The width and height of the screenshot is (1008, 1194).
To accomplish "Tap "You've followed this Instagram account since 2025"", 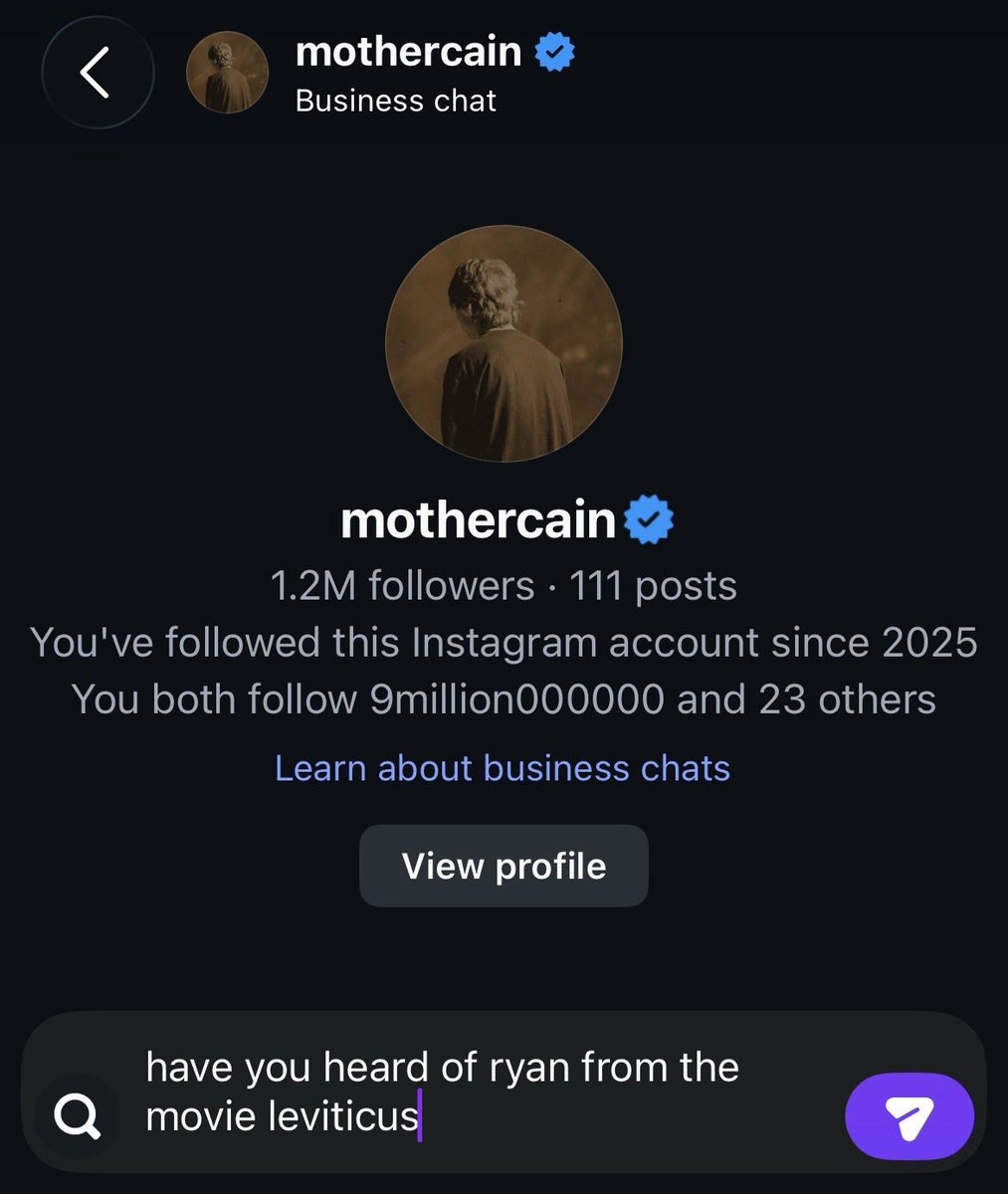I will [504, 643].
